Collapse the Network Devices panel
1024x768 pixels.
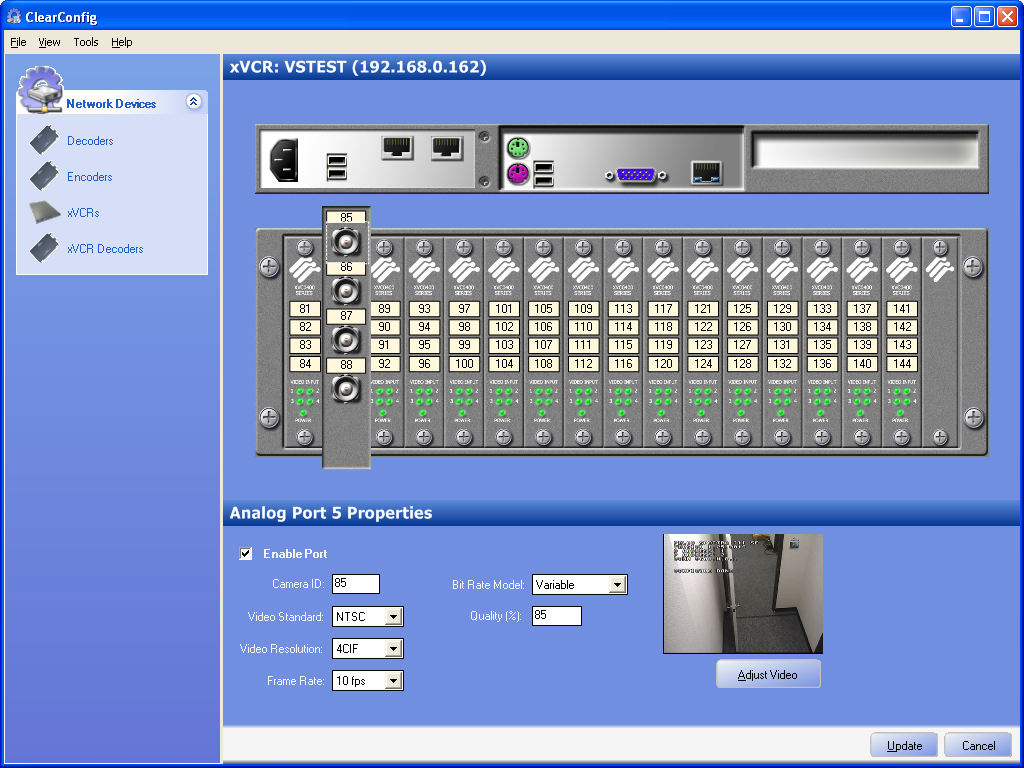193,102
